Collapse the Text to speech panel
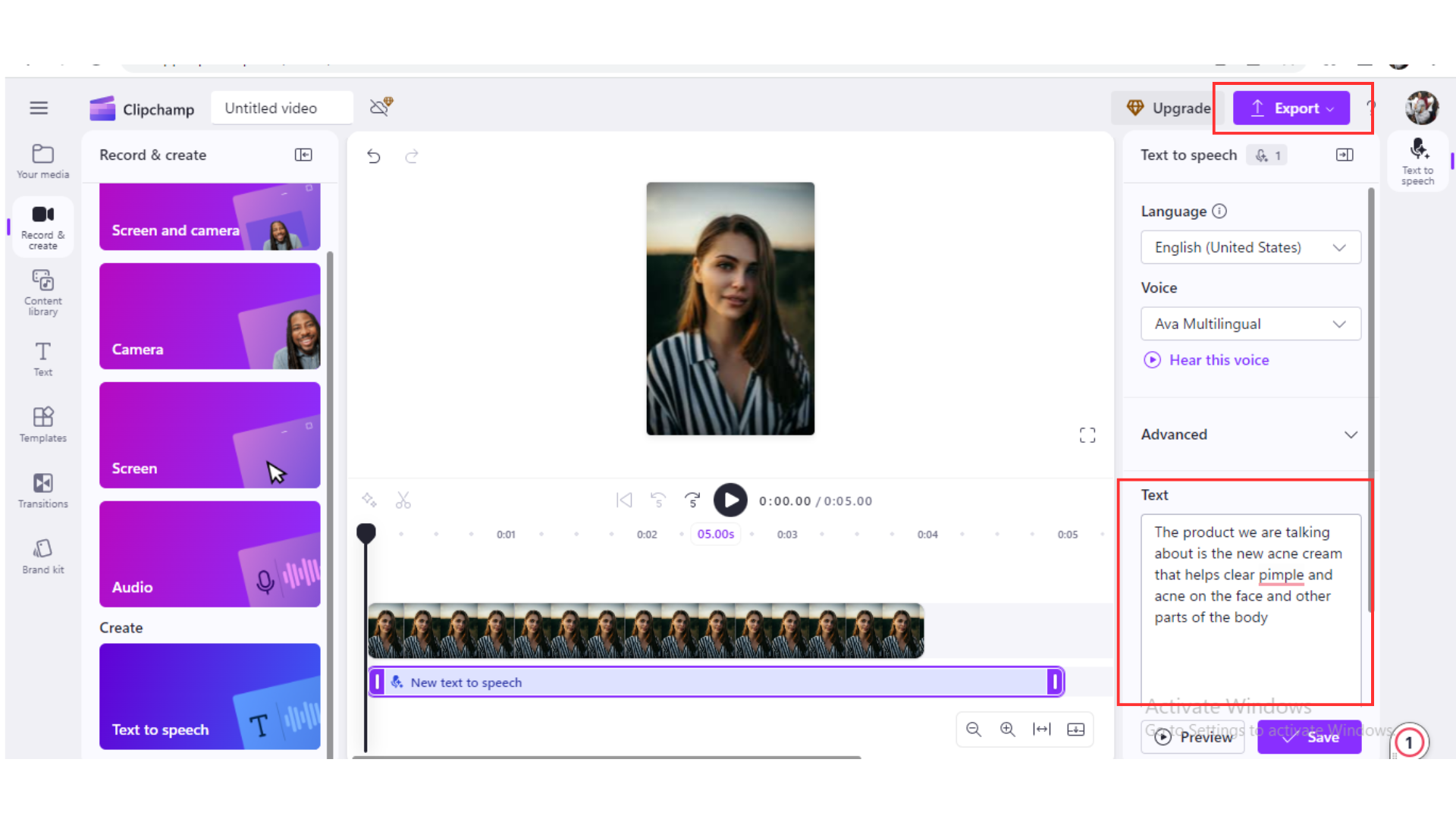 click(x=1345, y=155)
